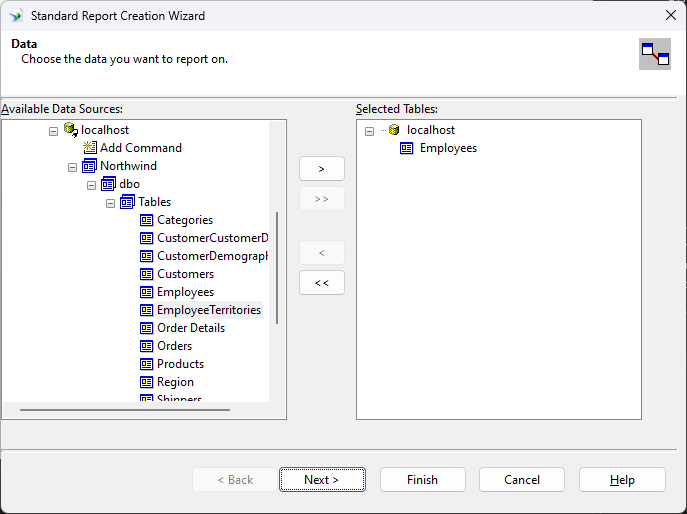687x514 pixels.
Task: Click the horizontal scrollbar under the tables tree
Action: 125,410
